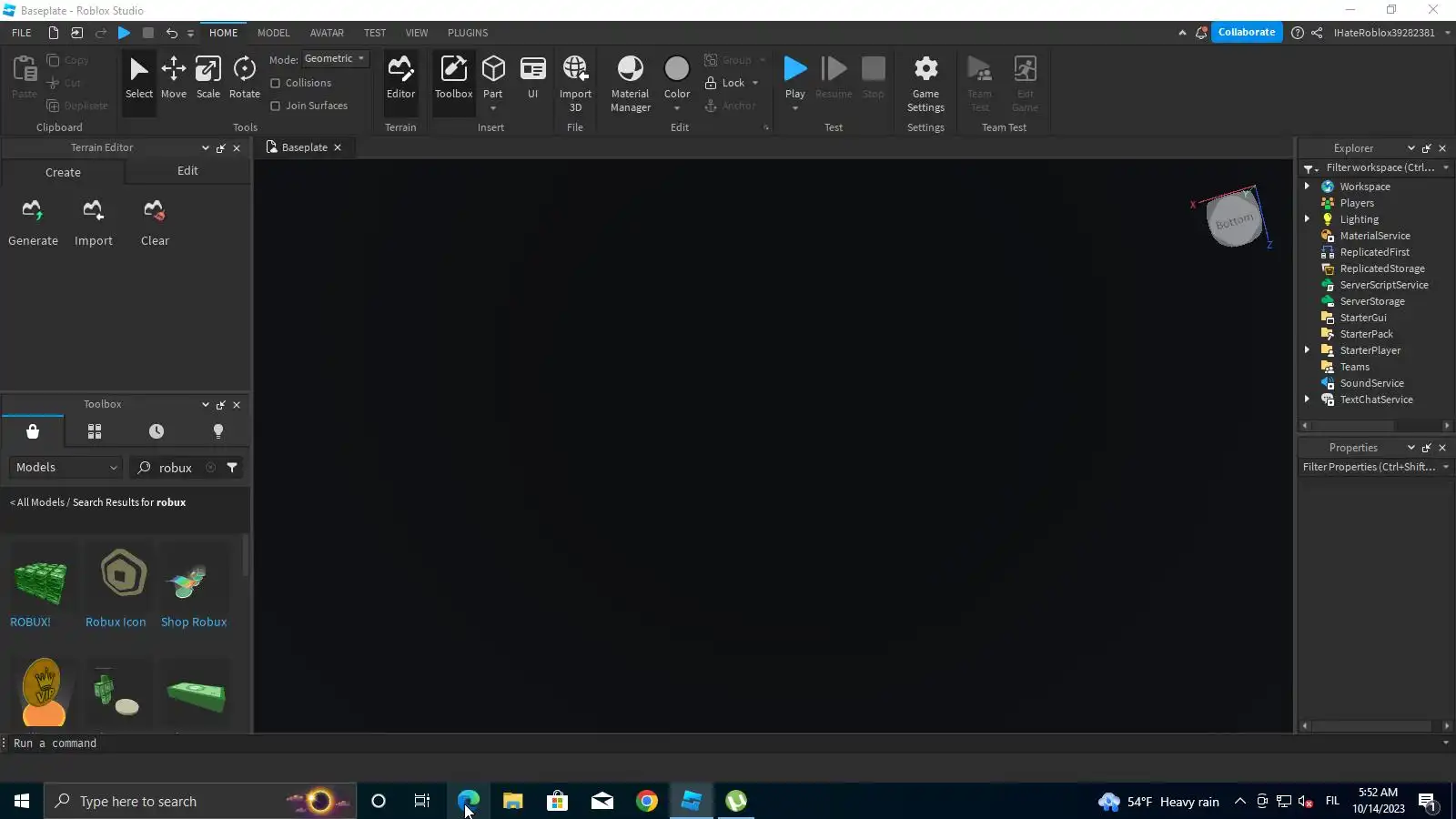Click the Collaborate button
Image resolution: width=1456 pixels, height=819 pixels.
coord(1247,33)
